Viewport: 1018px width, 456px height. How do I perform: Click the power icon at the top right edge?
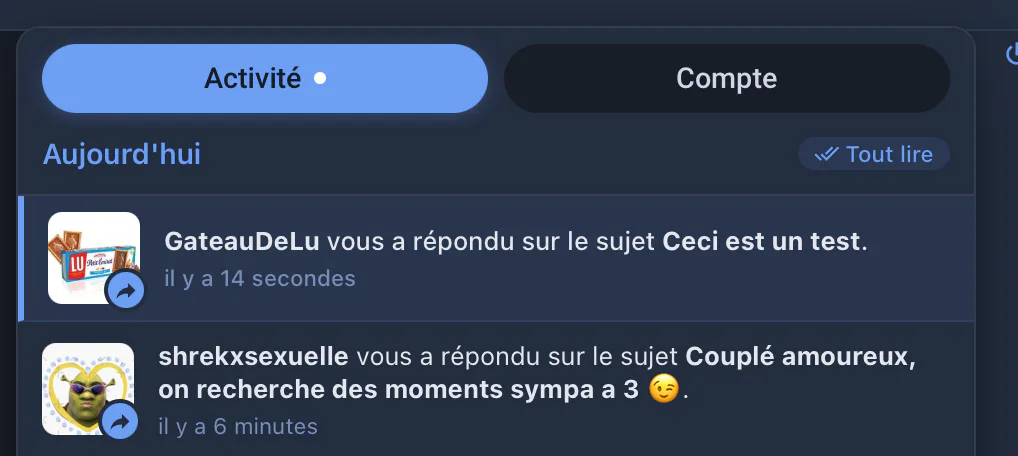coord(1012,54)
